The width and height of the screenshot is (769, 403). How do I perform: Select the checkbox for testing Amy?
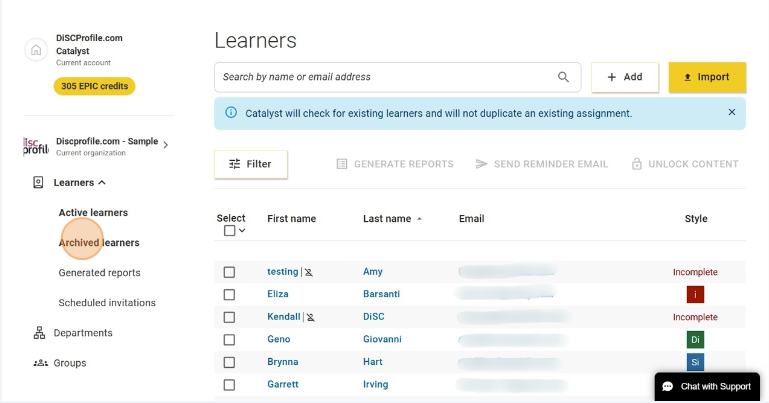pos(229,272)
